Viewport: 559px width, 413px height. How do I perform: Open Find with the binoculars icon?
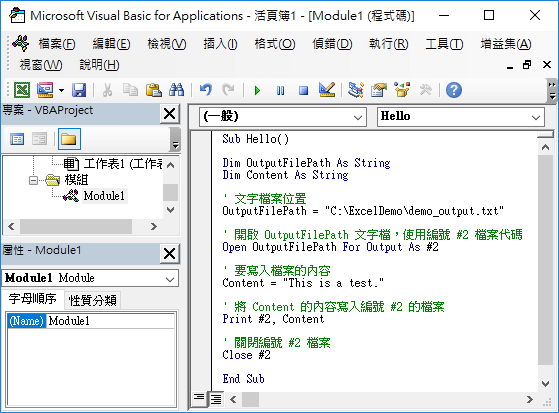coord(176,90)
